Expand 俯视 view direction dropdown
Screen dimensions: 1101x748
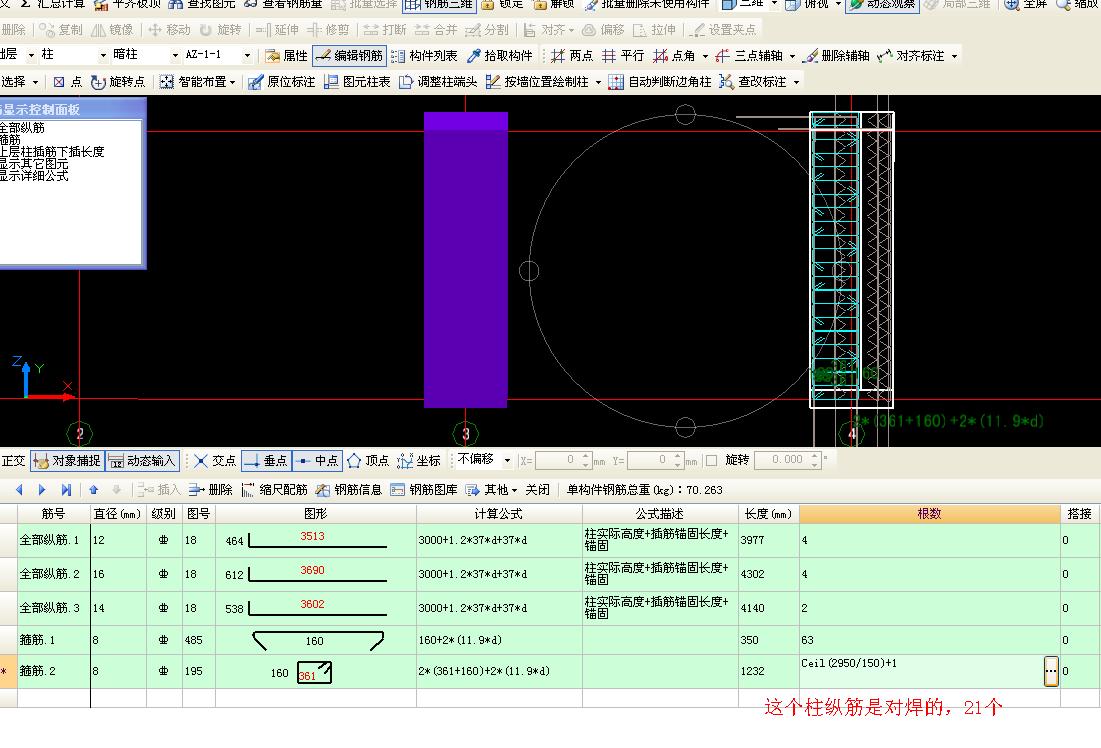[x=838, y=4]
